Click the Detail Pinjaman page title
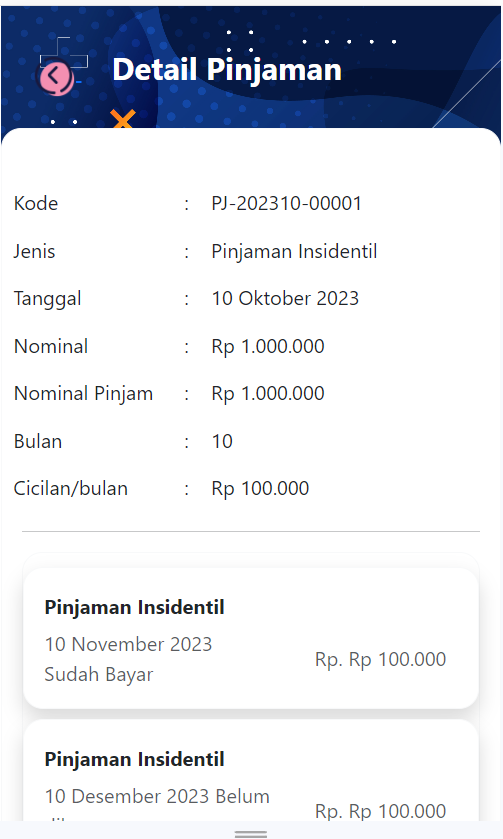Screen dimensions: 503x839 pos(227,70)
